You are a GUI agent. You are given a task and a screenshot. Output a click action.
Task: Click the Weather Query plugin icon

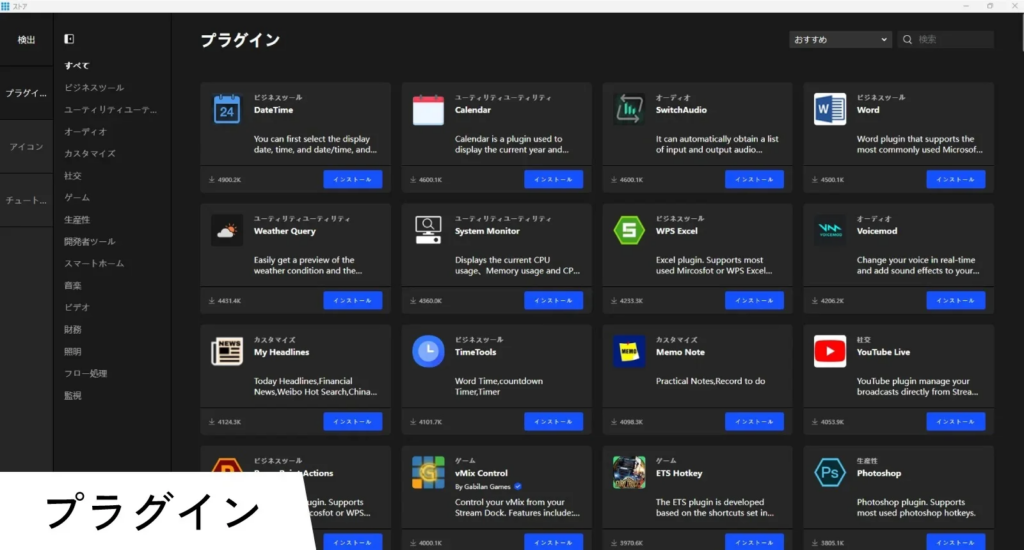[x=227, y=230]
